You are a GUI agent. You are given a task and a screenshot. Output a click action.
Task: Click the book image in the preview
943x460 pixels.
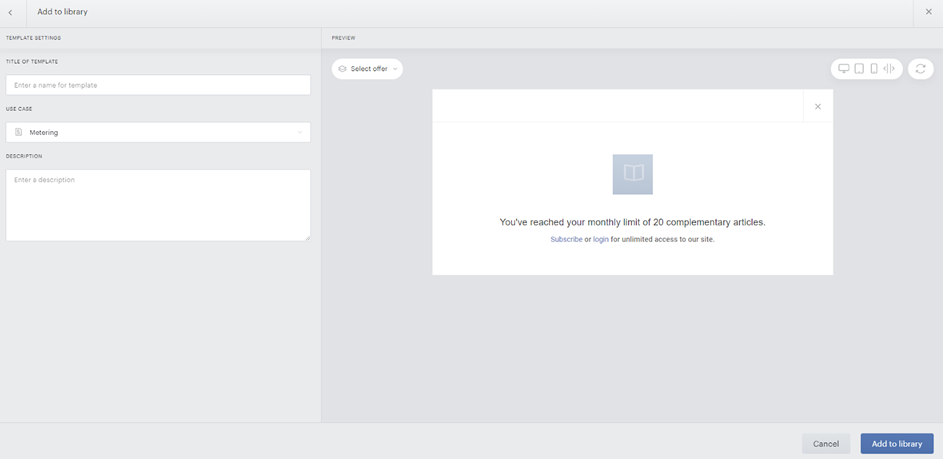pos(633,174)
